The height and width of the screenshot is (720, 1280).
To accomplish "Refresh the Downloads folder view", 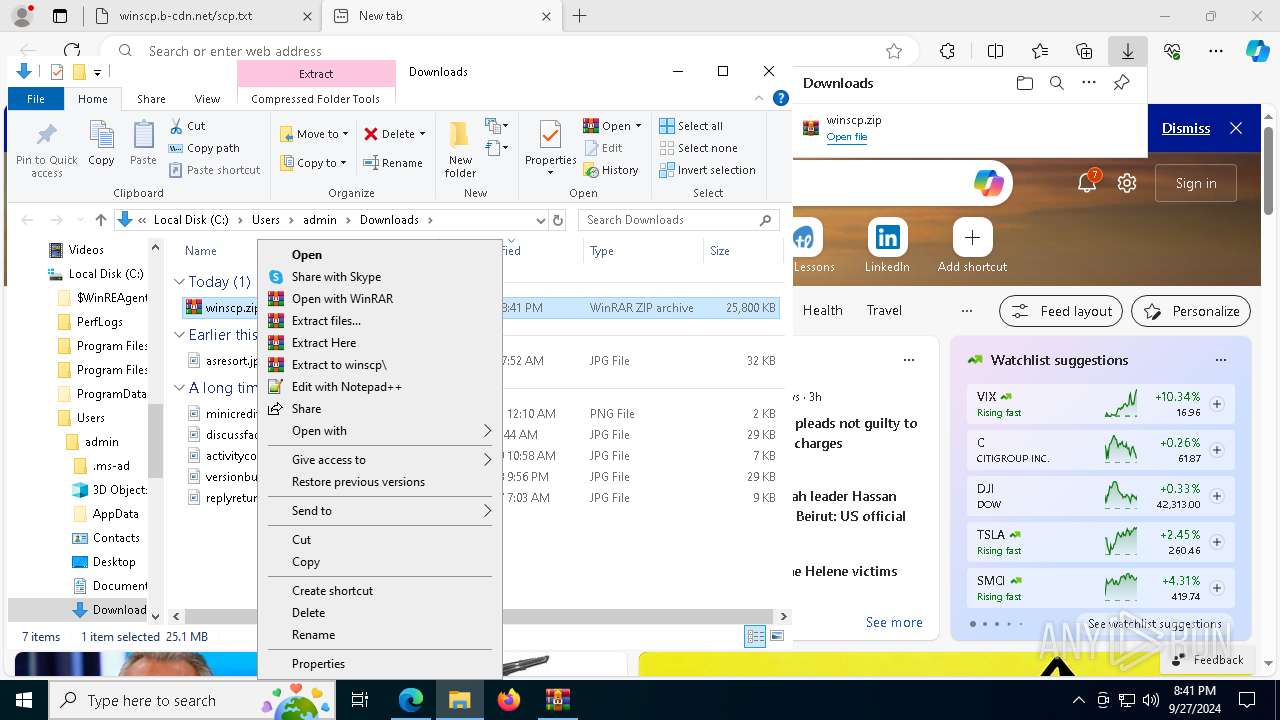I will click(x=558, y=220).
